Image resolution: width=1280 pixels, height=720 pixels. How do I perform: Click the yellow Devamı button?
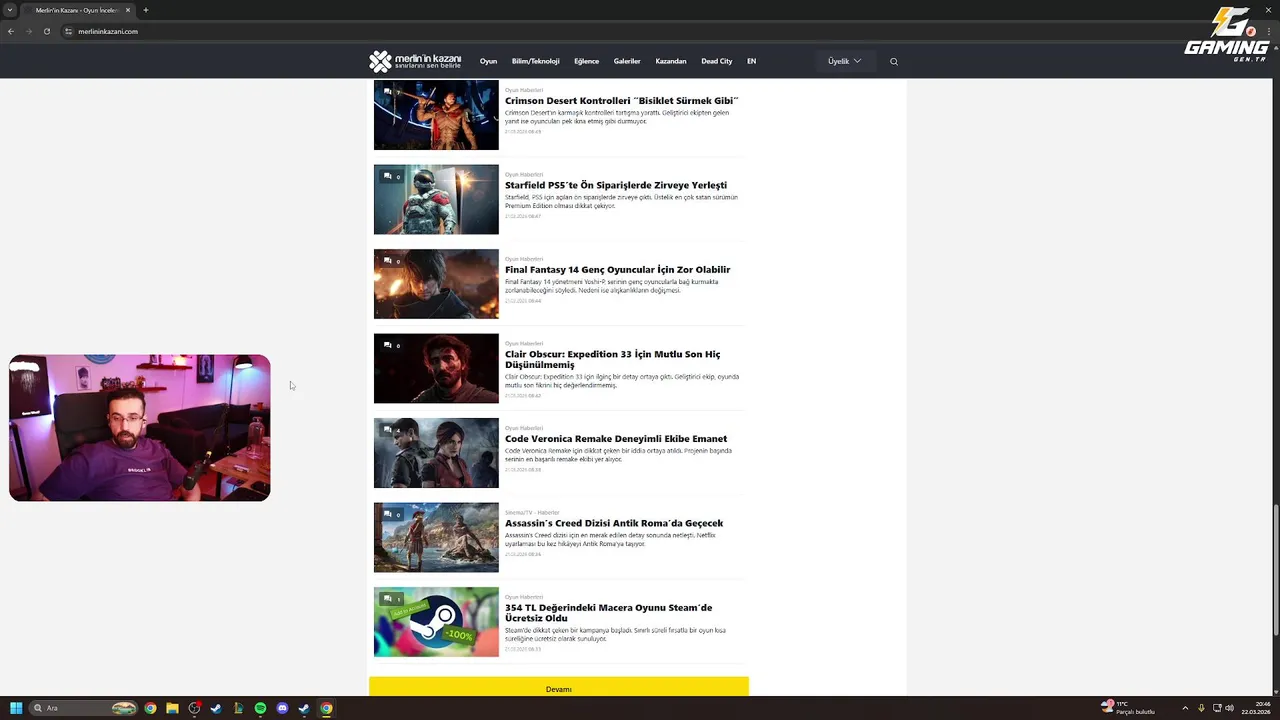[x=559, y=688]
